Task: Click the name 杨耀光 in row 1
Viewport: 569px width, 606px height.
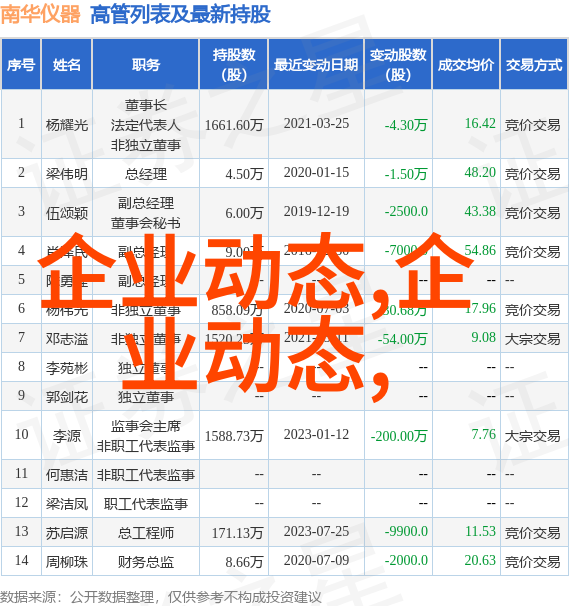Action: click(67, 125)
